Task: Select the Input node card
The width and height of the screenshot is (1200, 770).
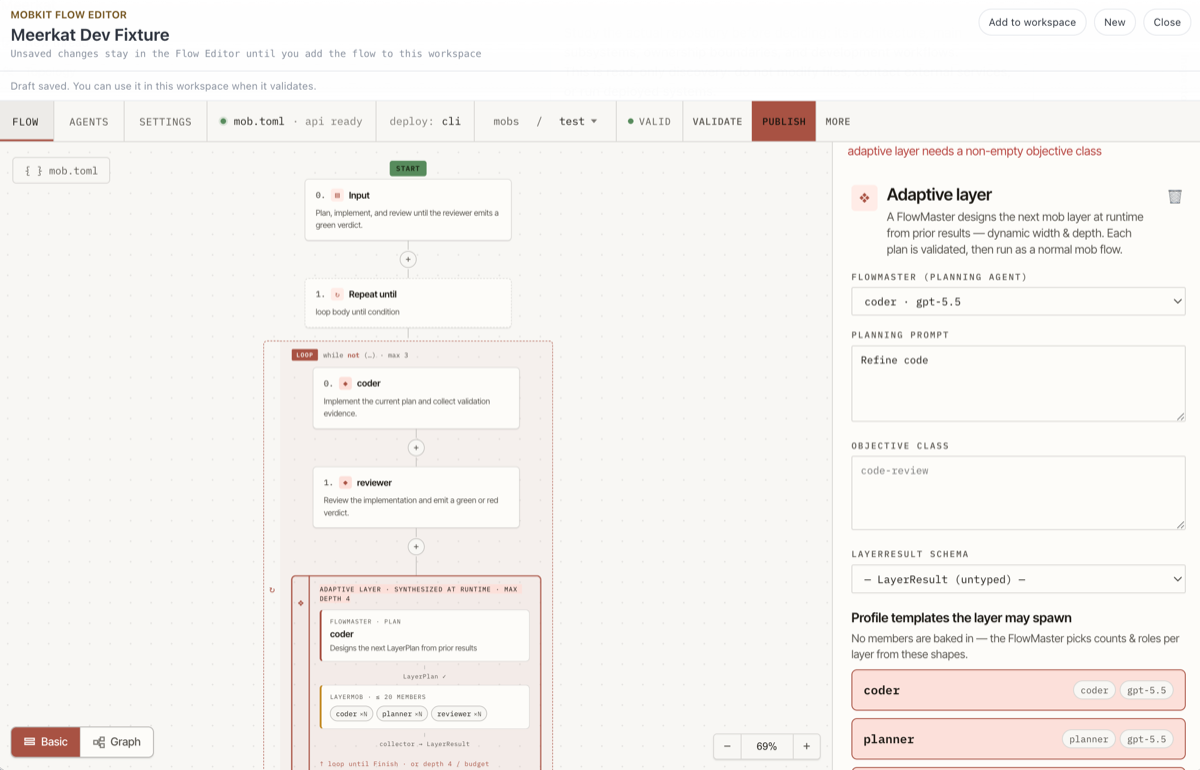Action: (408, 209)
